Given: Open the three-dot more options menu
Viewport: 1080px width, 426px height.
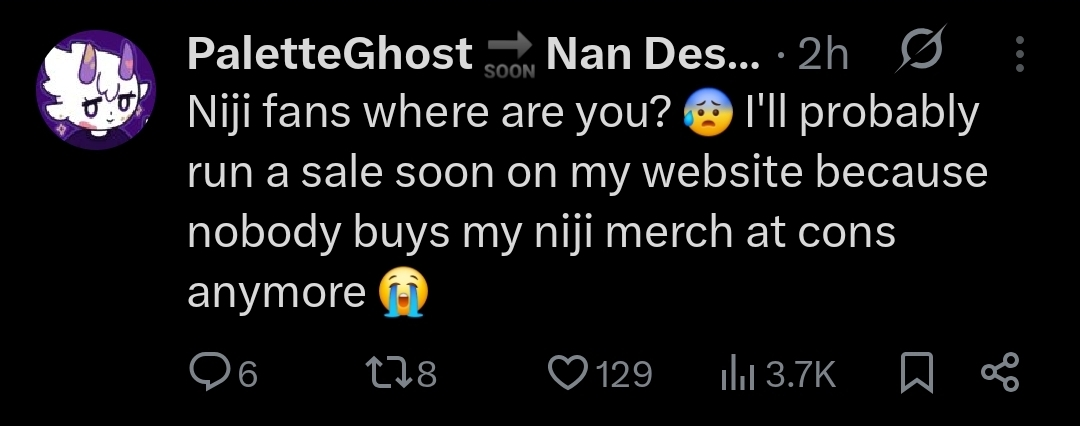Looking at the screenshot, I should point(1019,54).
